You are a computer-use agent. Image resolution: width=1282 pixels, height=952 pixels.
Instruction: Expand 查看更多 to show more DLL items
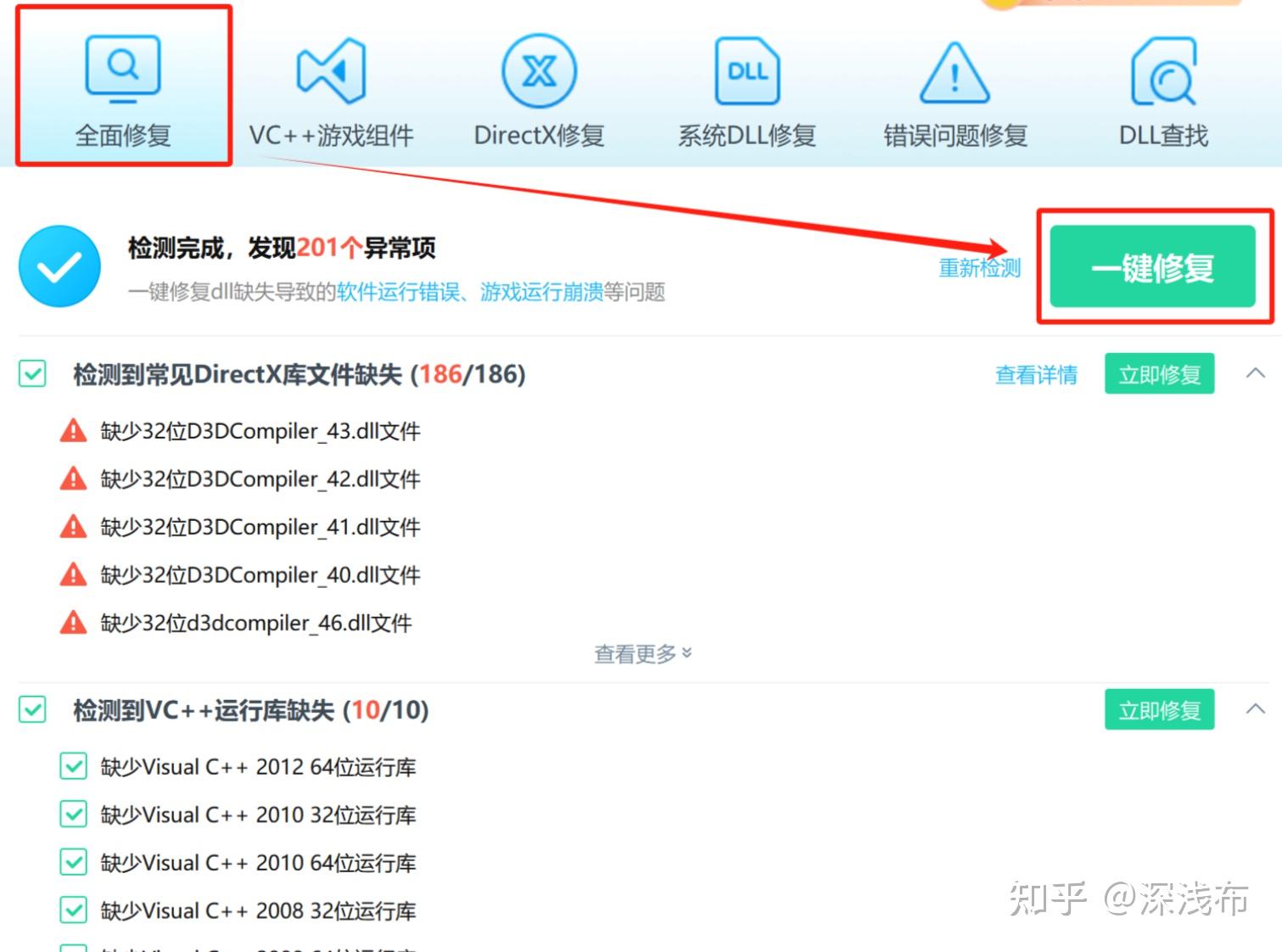click(x=642, y=652)
